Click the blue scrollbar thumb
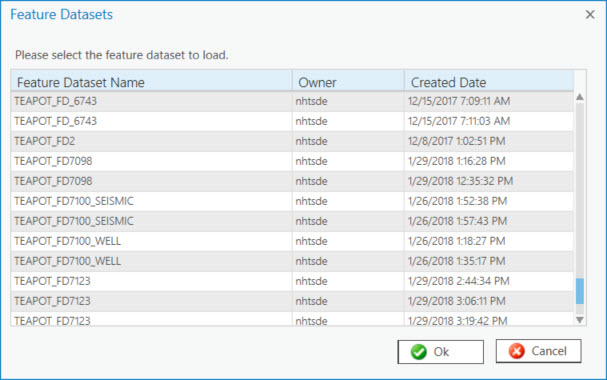 (580, 291)
